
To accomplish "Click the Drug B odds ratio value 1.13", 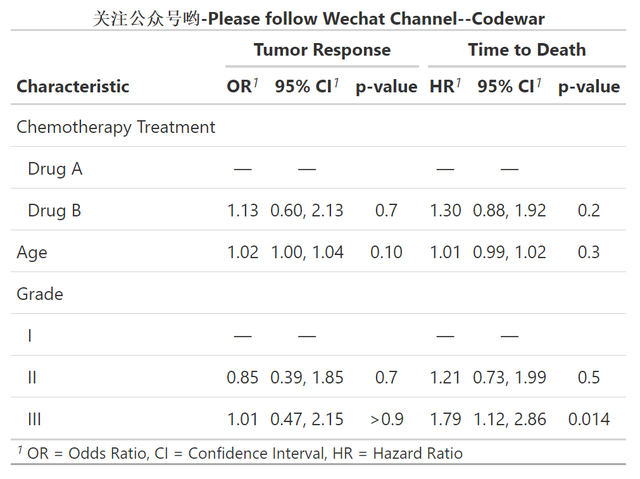I will [x=243, y=211].
